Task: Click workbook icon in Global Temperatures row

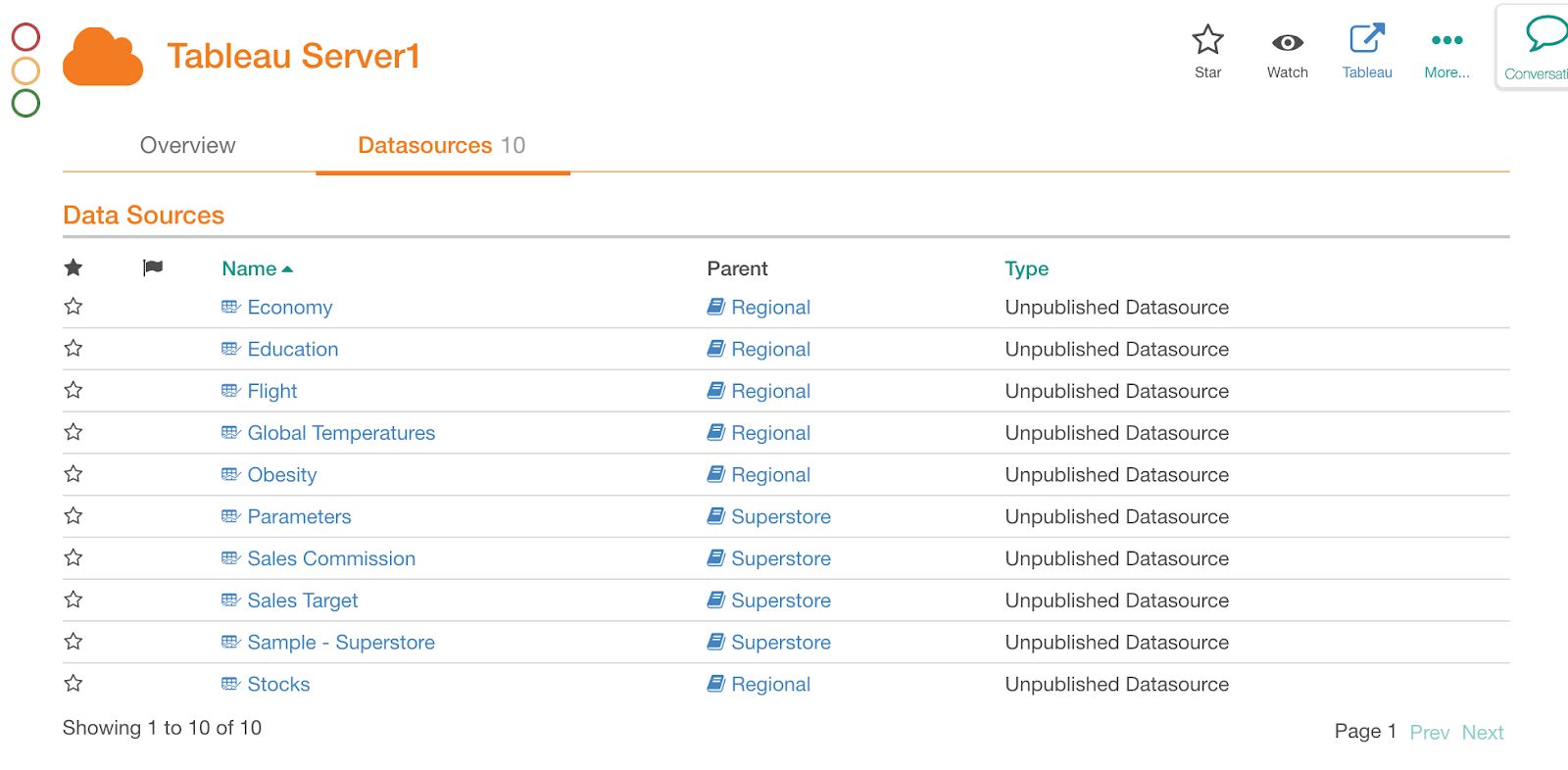Action: pos(716,432)
